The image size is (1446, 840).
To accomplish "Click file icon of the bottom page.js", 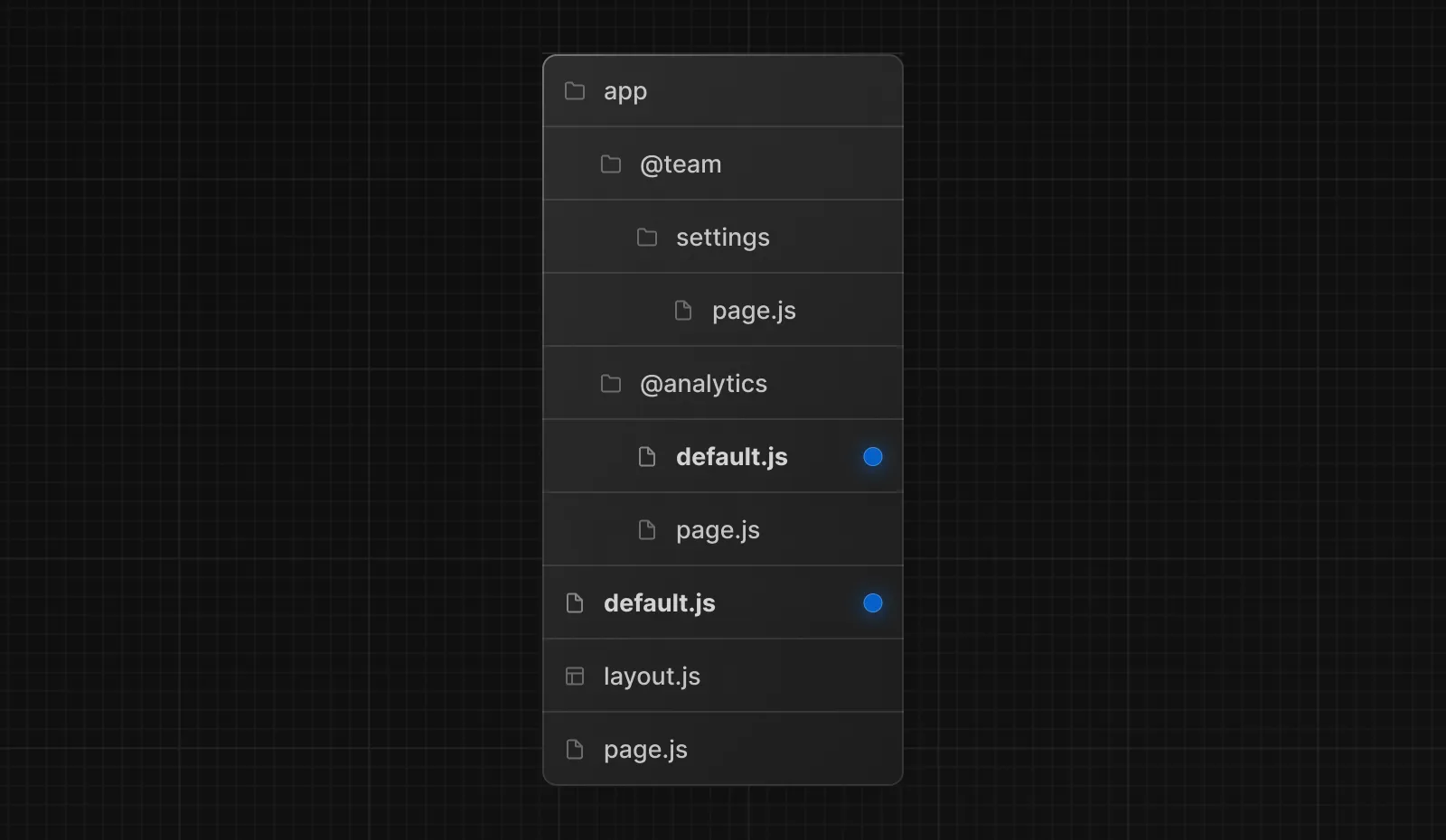I will 575,750.
